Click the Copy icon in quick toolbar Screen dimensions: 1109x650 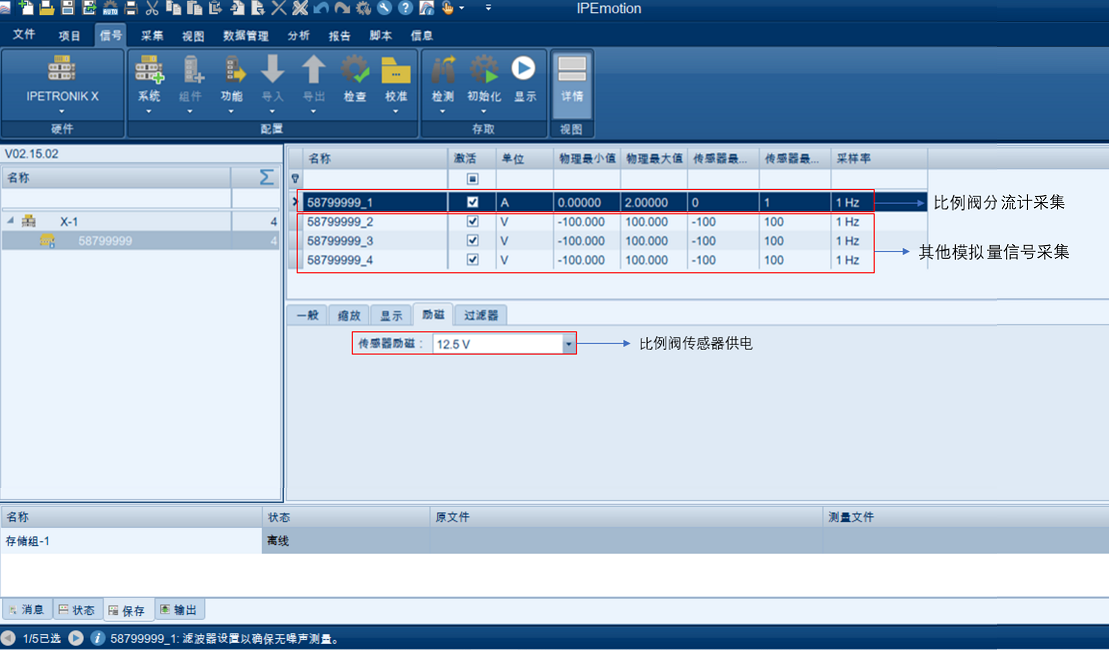(x=173, y=8)
